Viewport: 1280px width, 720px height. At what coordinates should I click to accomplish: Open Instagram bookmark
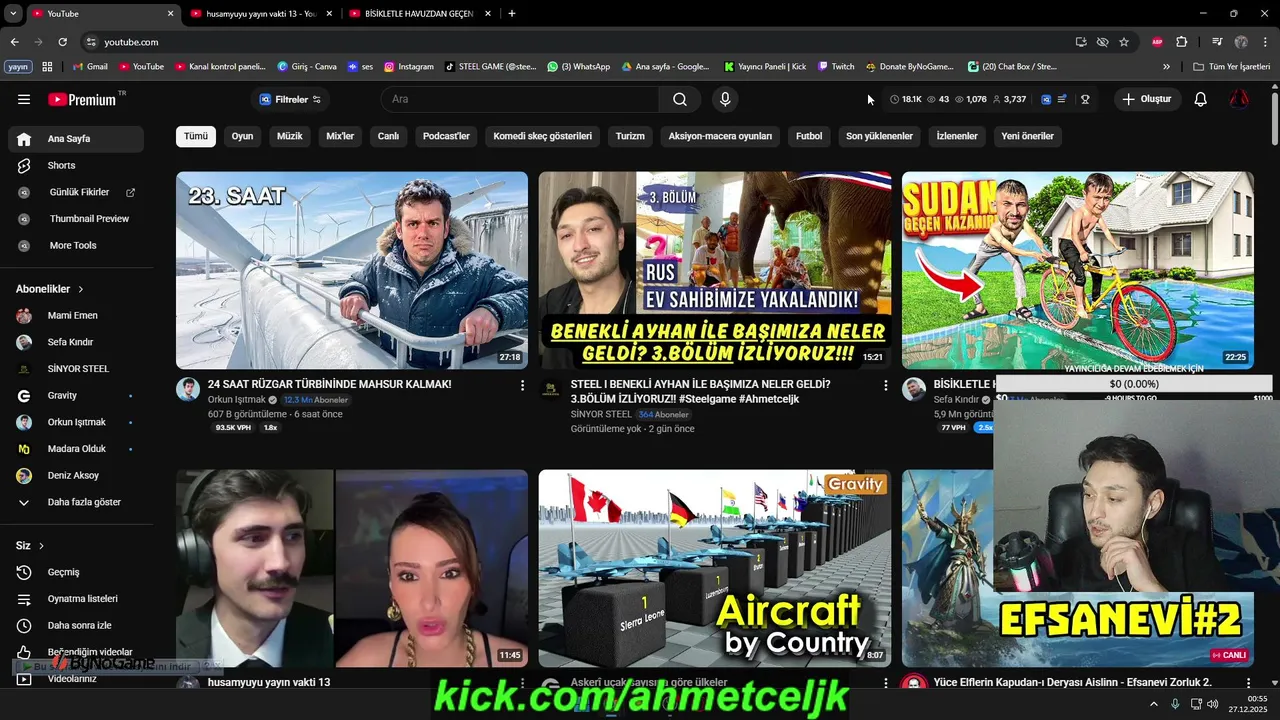point(409,67)
